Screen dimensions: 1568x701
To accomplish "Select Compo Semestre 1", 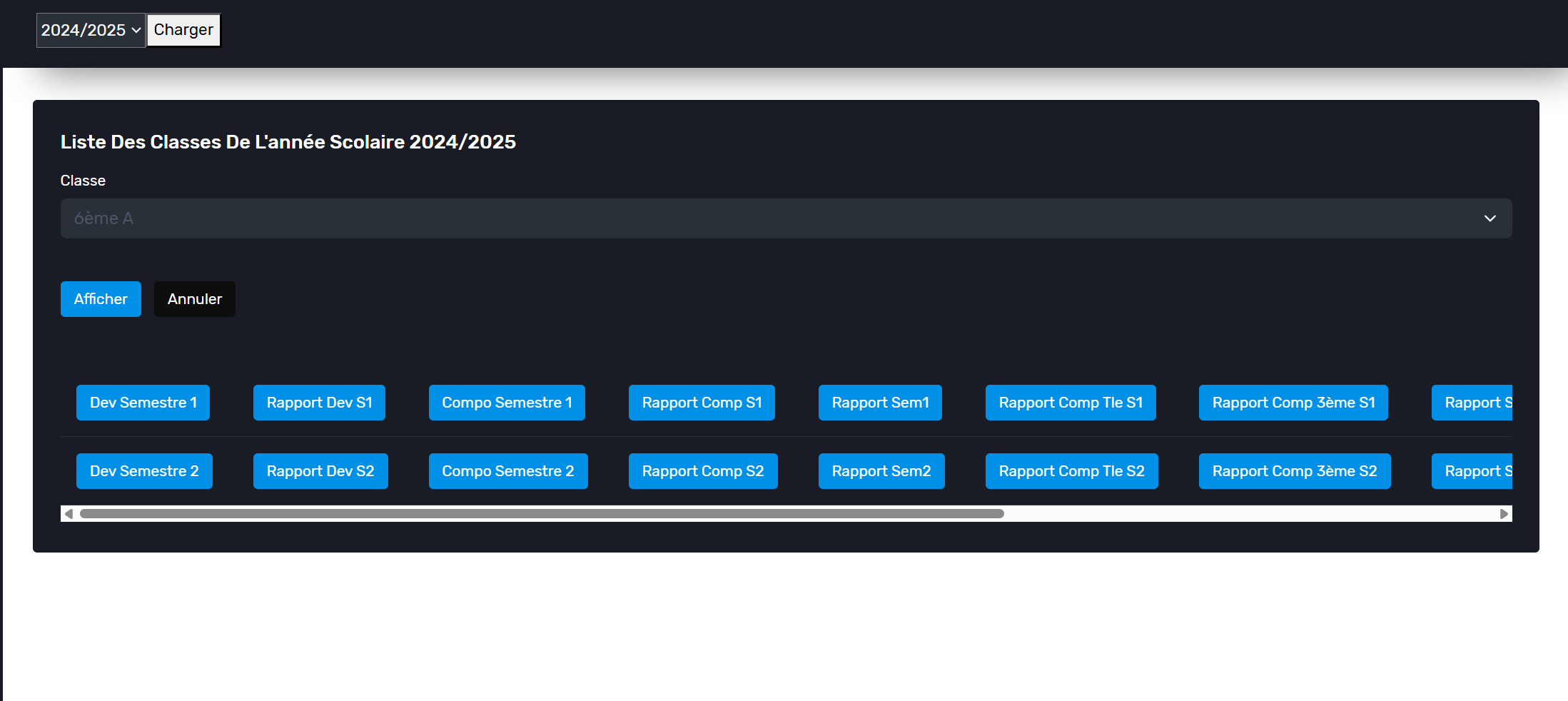I will click(x=507, y=403).
